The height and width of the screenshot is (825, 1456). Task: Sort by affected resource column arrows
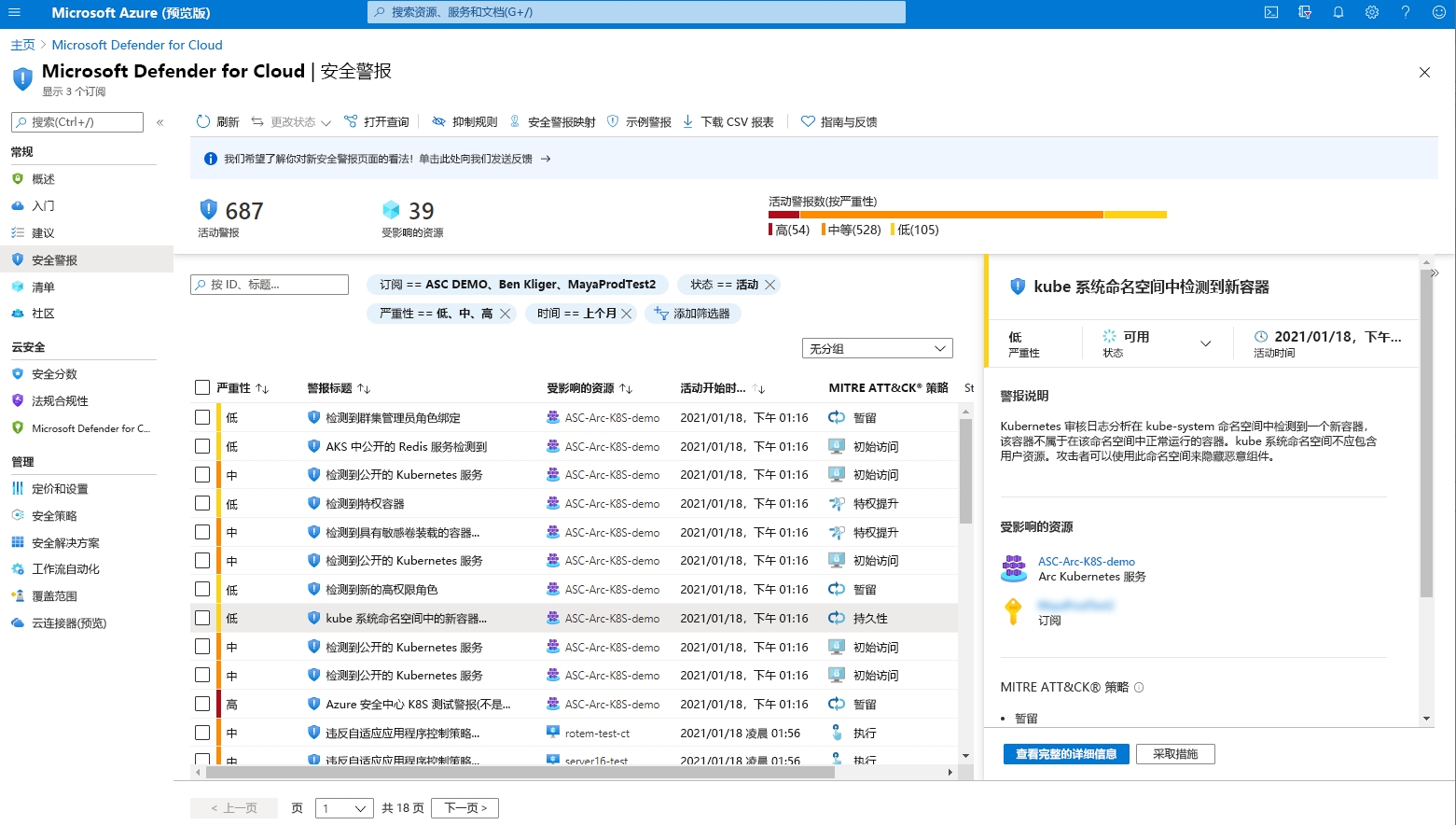626,388
